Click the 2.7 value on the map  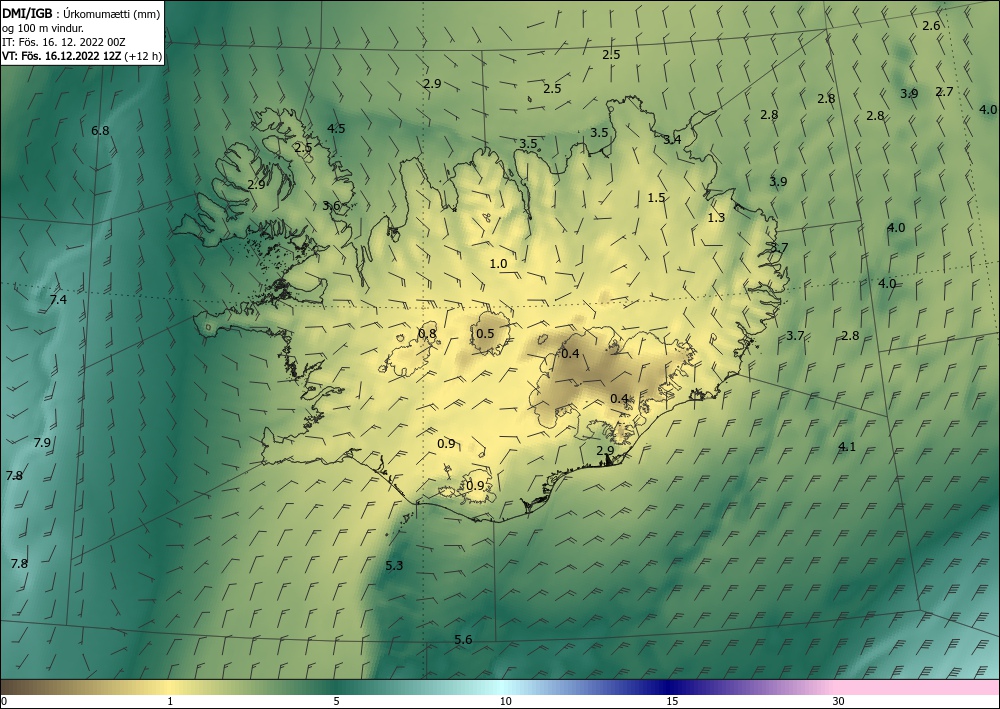click(944, 92)
